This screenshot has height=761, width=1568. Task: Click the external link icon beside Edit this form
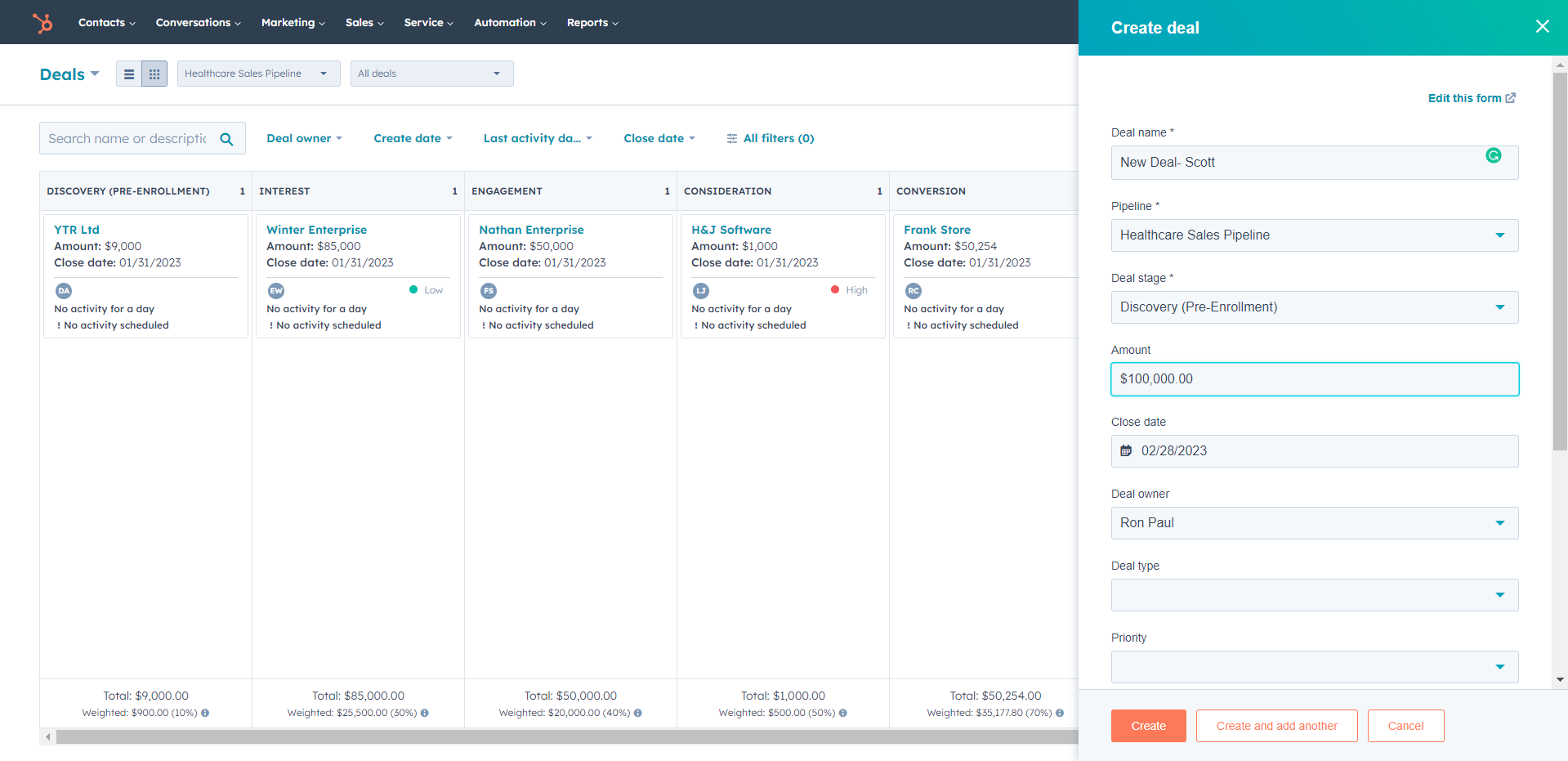(1511, 97)
